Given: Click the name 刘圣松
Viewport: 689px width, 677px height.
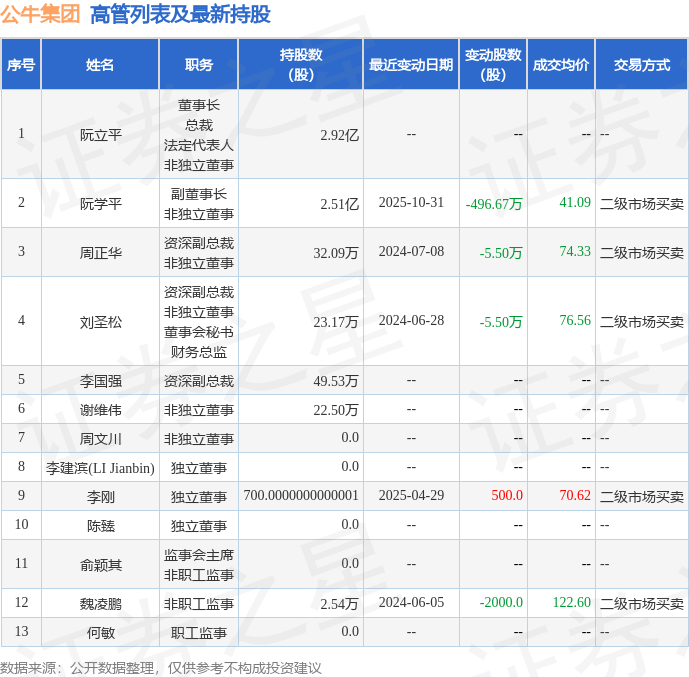Looking at the screenshot, I should (101, 322).
